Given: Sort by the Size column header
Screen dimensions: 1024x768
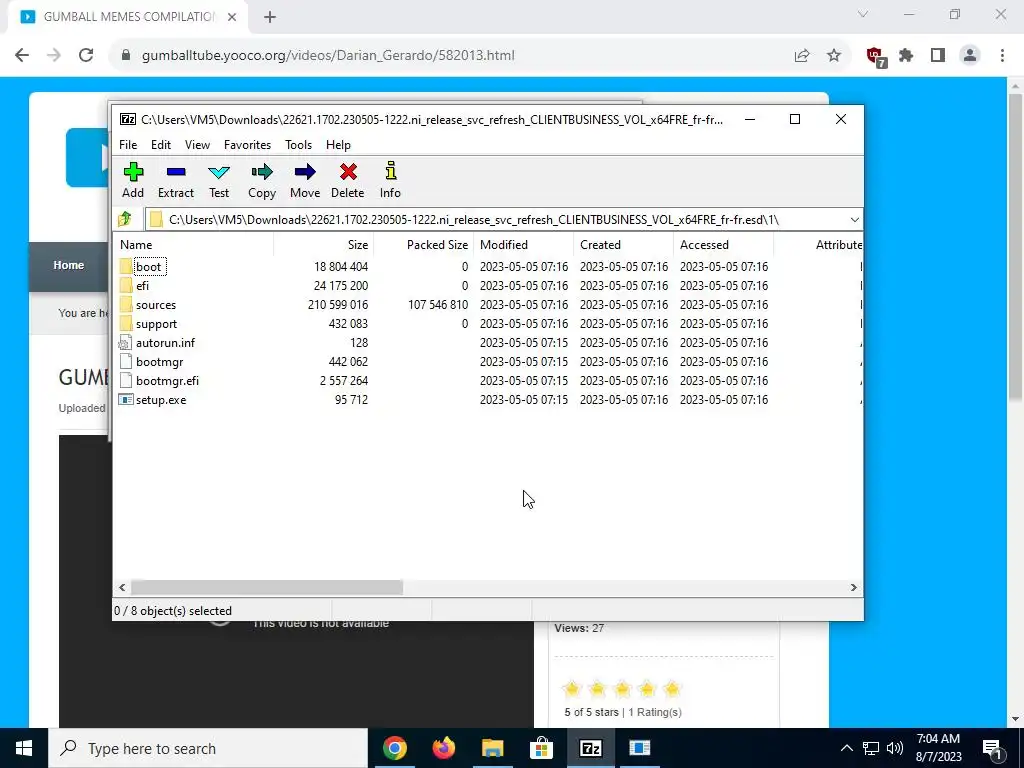Looking at the screenshot, I should tap(323, 245).
